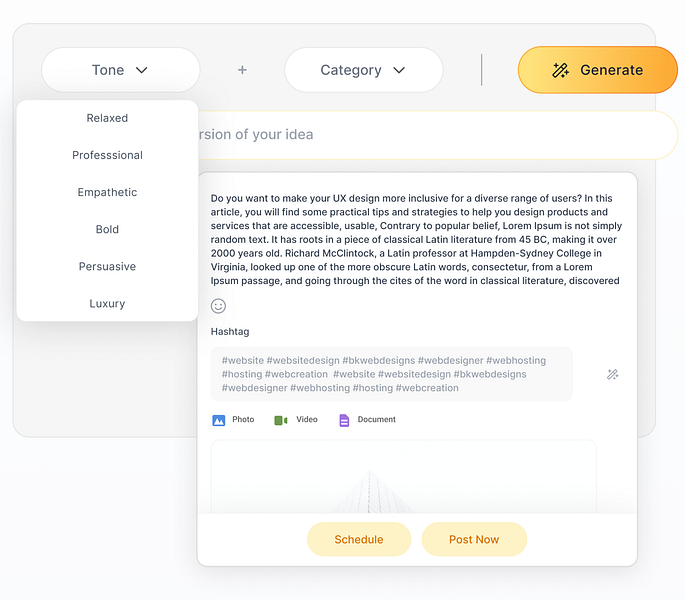The height and width of the screenshot is (600, 685).
Task: Click the Post Now button
Action: (474, 539)
